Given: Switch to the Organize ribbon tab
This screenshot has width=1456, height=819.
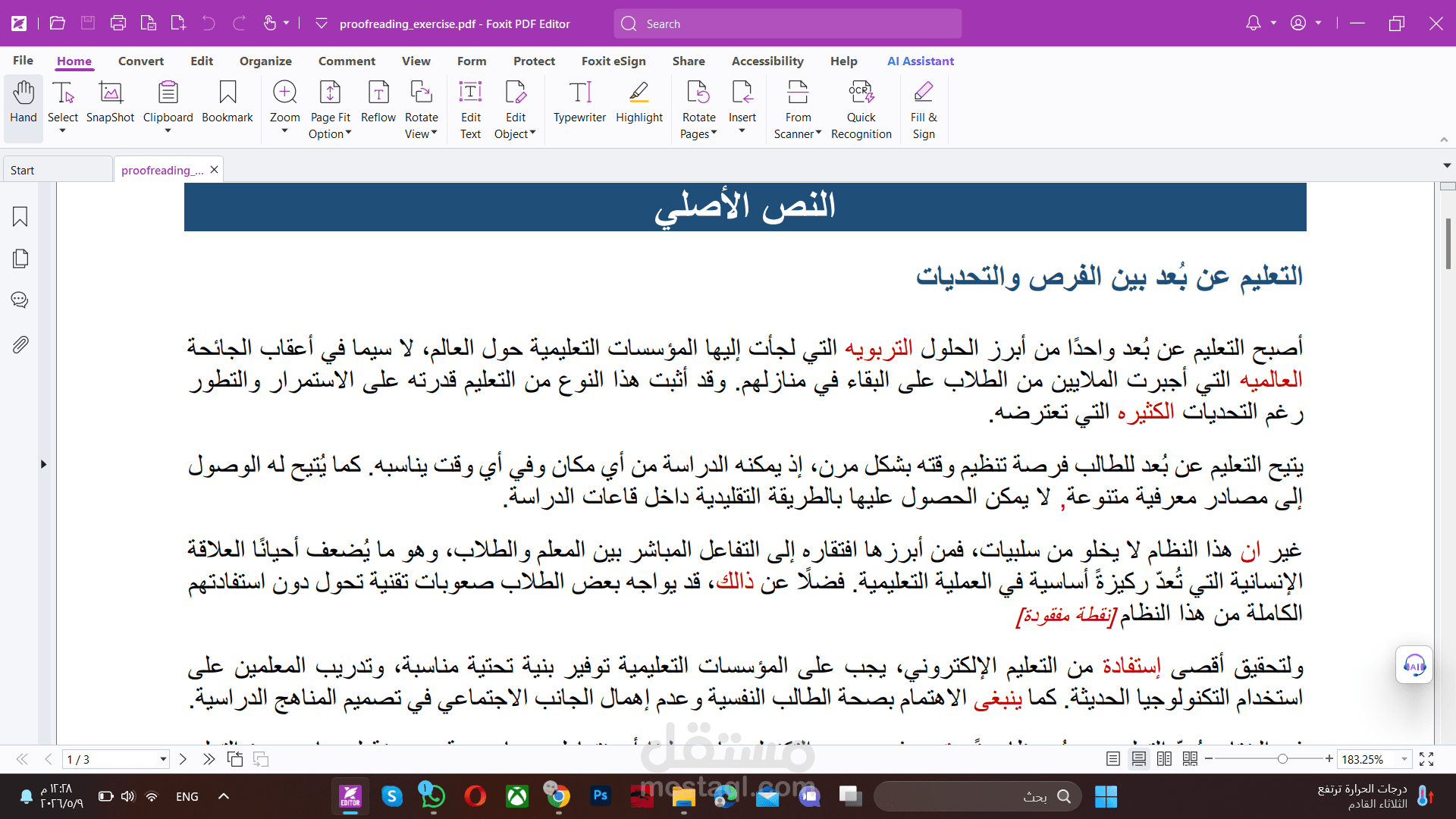Looking at the screenshot, I should coord(265,61).
